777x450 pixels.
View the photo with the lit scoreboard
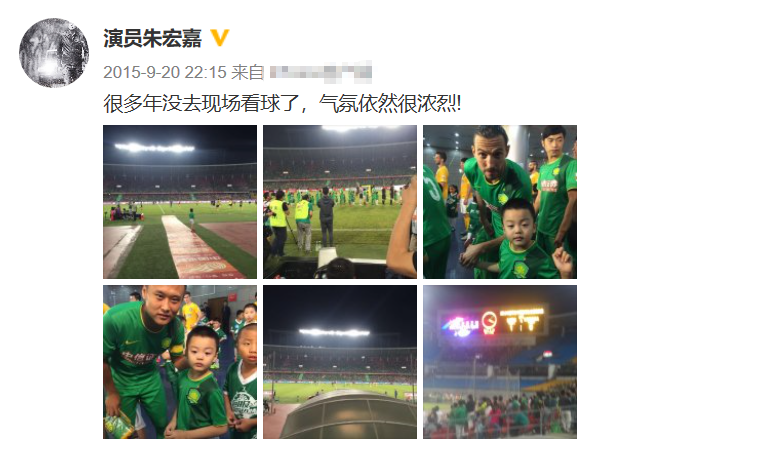click(x=500, y=362)
